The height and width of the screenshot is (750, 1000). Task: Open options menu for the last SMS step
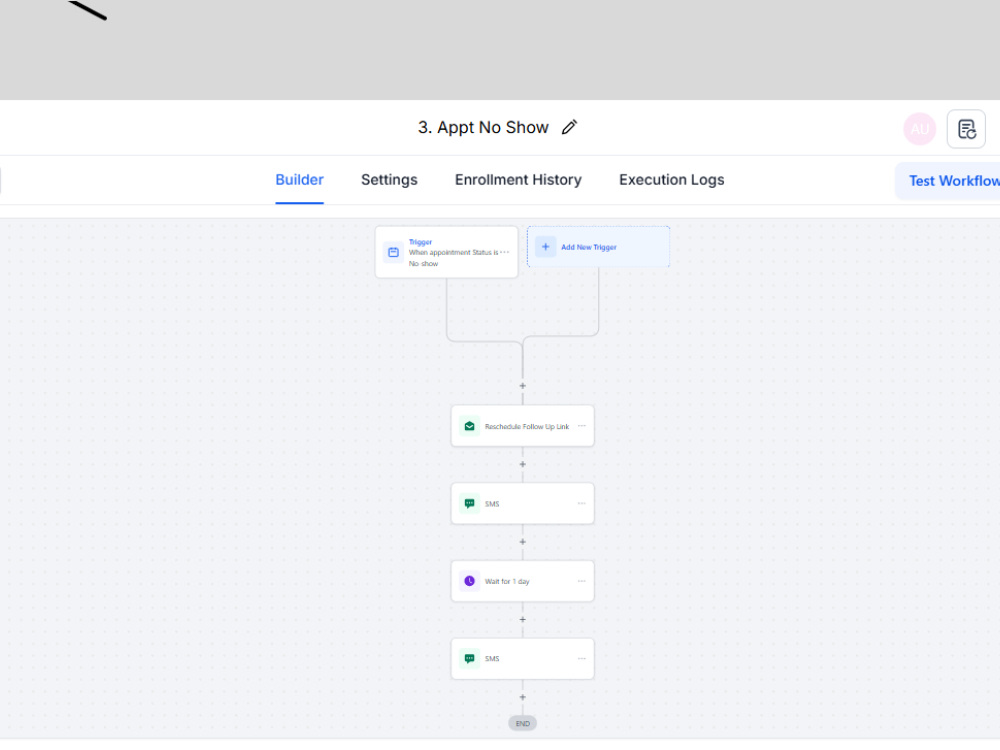(582, 659)
